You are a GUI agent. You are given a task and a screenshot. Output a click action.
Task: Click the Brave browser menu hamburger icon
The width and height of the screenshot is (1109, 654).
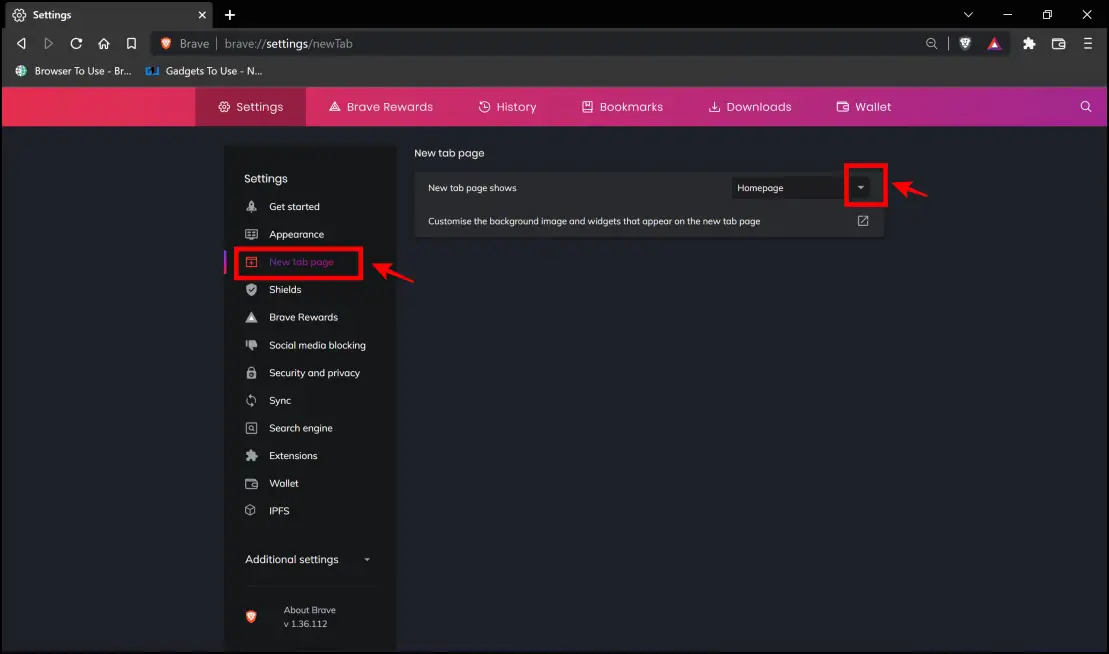tap(1088, 43)
